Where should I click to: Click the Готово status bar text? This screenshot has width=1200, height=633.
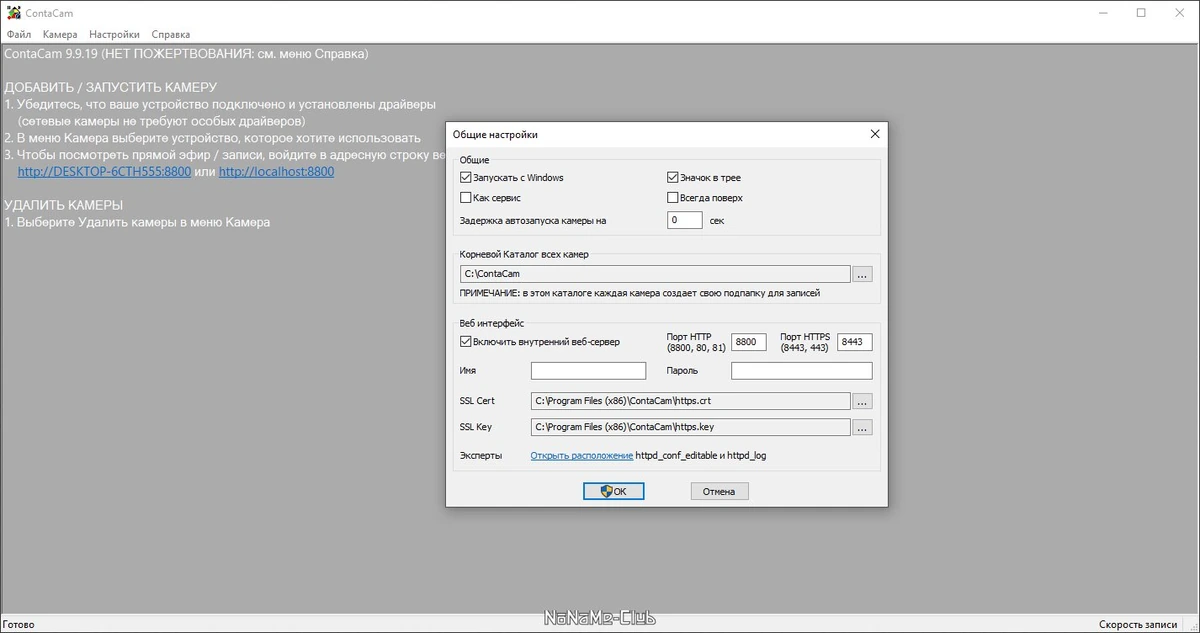click(18, 624)
